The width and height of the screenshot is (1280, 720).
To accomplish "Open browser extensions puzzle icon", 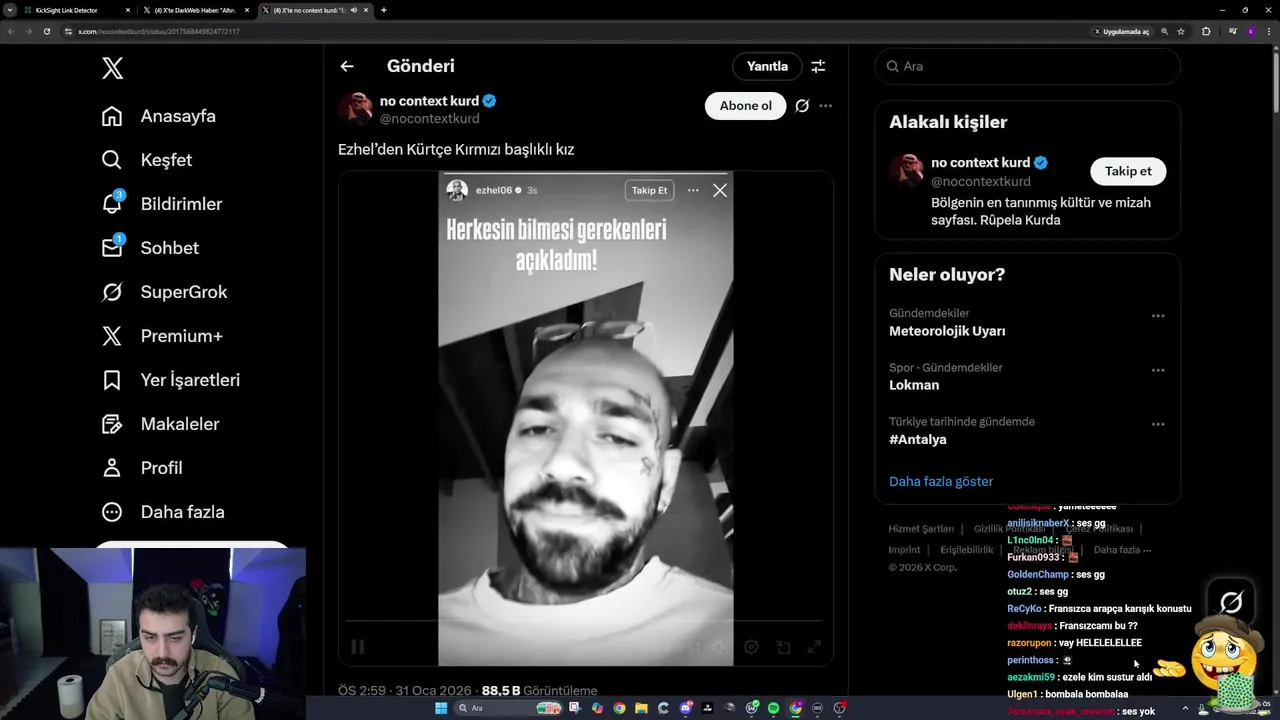I will point(1206,31).
